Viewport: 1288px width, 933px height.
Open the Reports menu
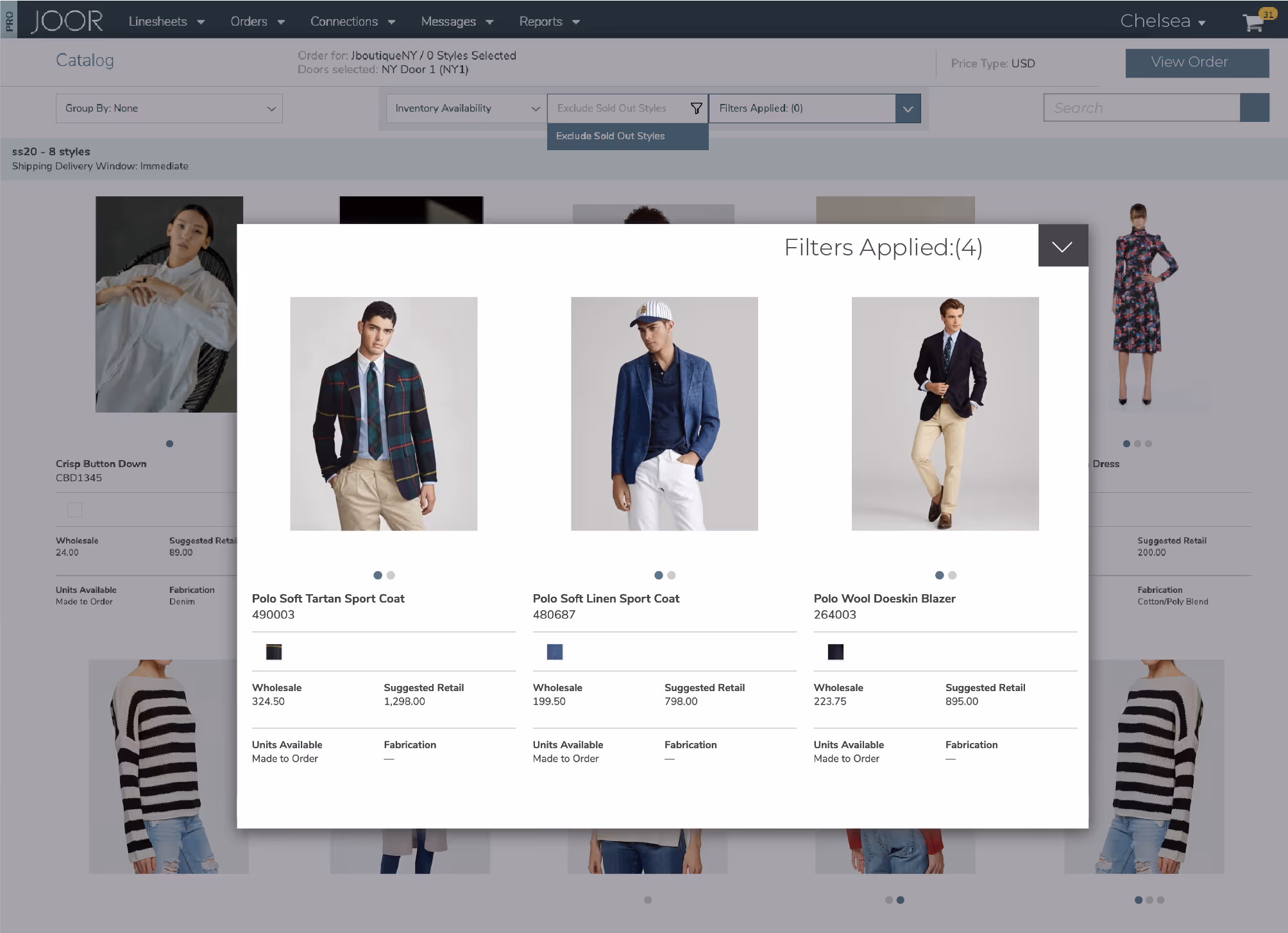(x=549, y=21)
